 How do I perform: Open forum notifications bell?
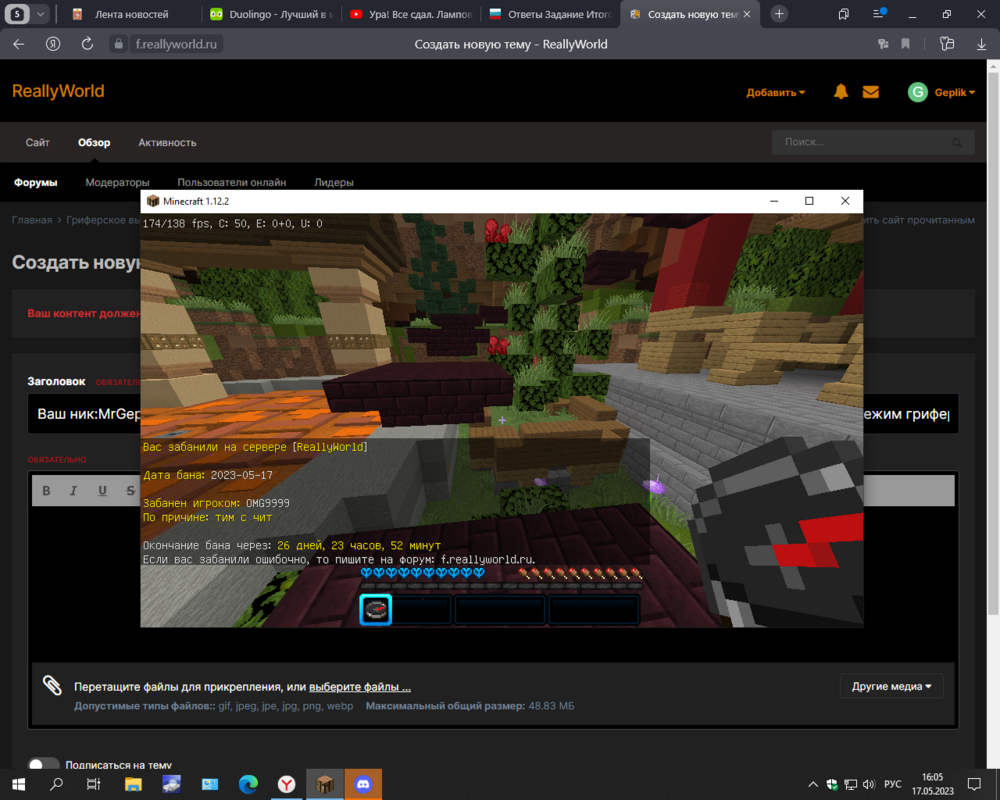(841, 92)
